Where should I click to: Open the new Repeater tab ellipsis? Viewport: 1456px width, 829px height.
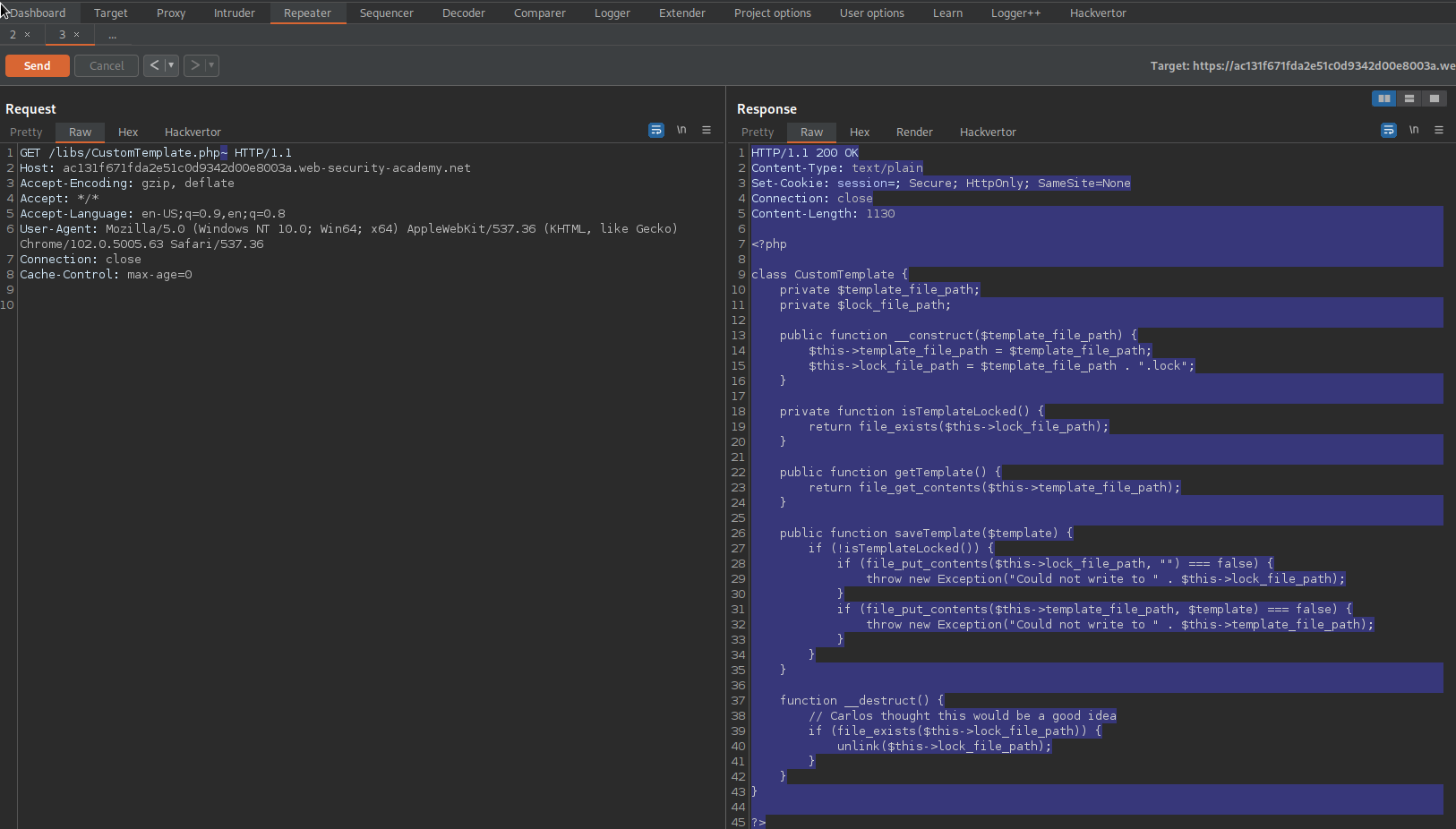click(112, 35)
